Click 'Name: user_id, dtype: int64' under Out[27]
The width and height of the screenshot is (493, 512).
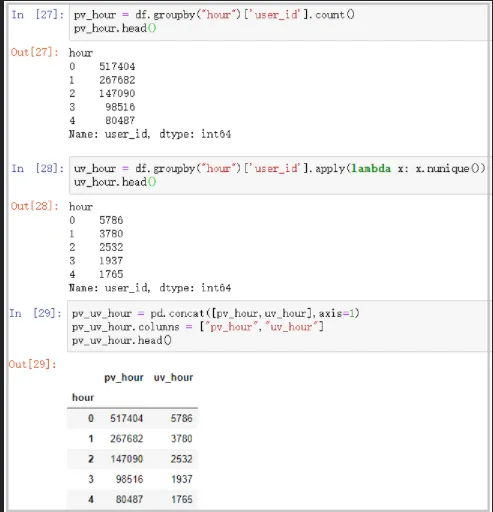(x=150, y=134)
